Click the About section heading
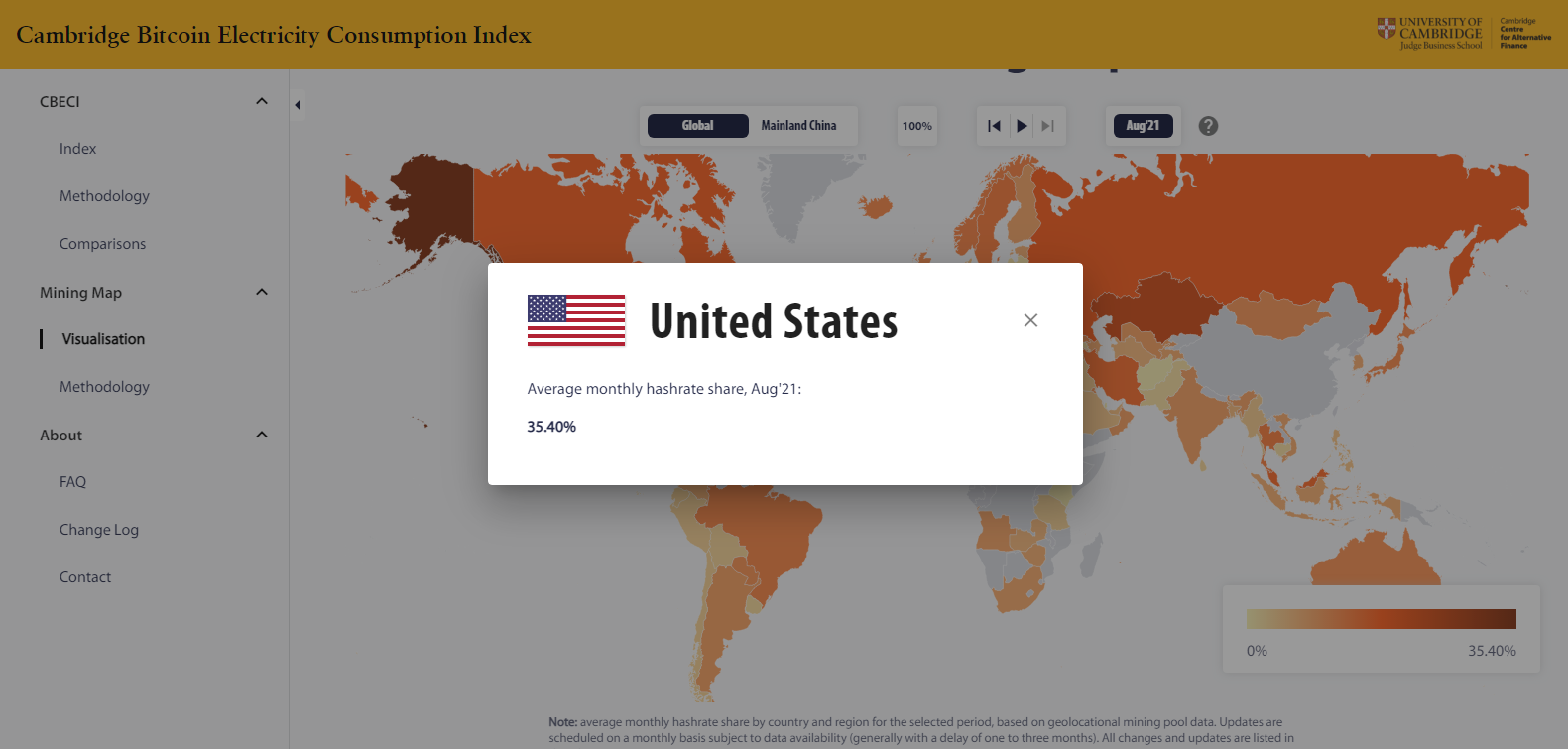Screen dimensions: 1568x749 point(60,435)
